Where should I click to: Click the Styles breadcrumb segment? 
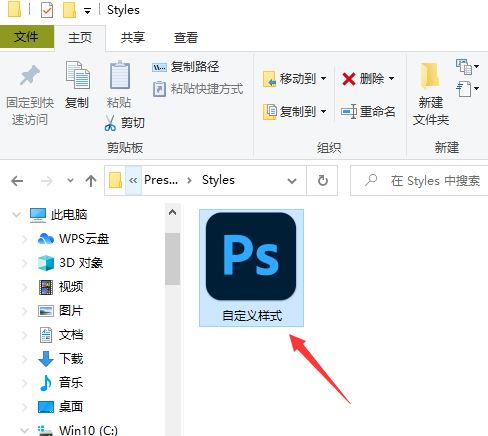click(218, 180)
